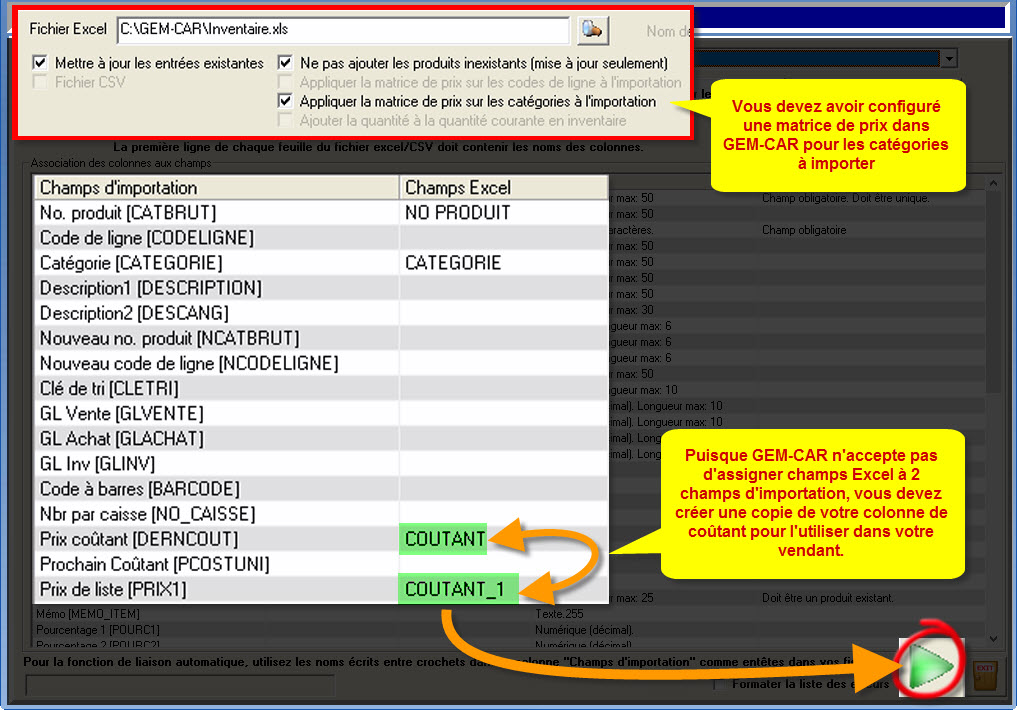
Task: Click the 'CATEGORIE' Excel field cell
Action: click(x=504, y=263)
